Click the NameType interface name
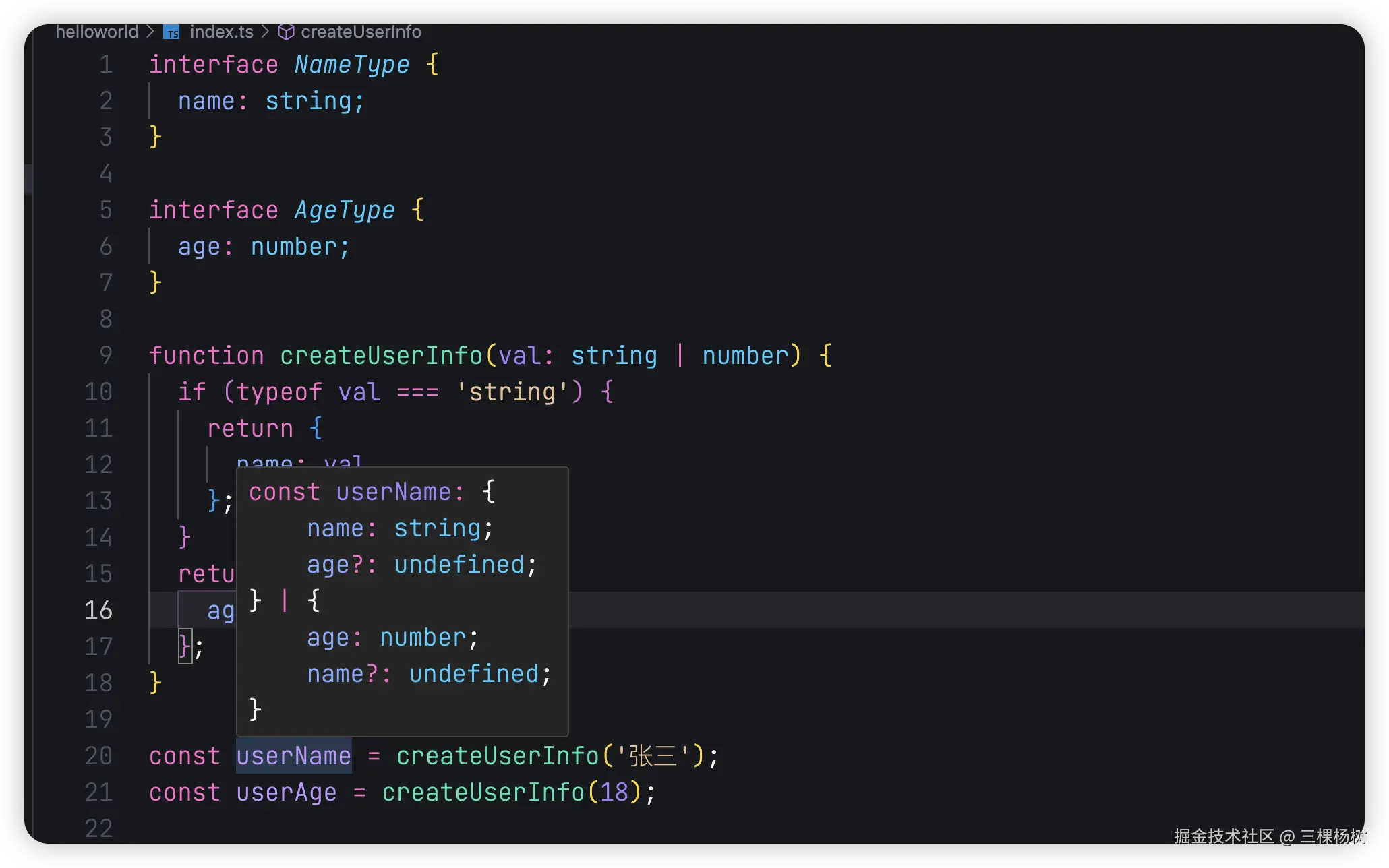Viewport: 1389px width, 868px height. tap(351, 65)
